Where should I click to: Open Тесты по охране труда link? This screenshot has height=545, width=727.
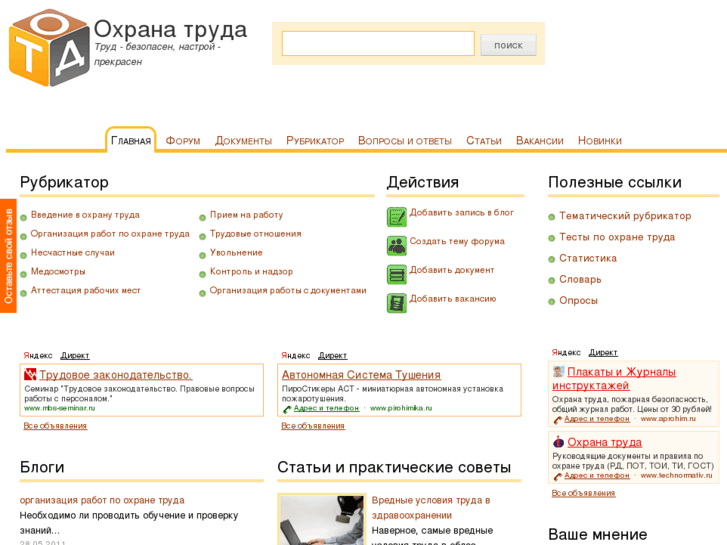tap(617, 237)
